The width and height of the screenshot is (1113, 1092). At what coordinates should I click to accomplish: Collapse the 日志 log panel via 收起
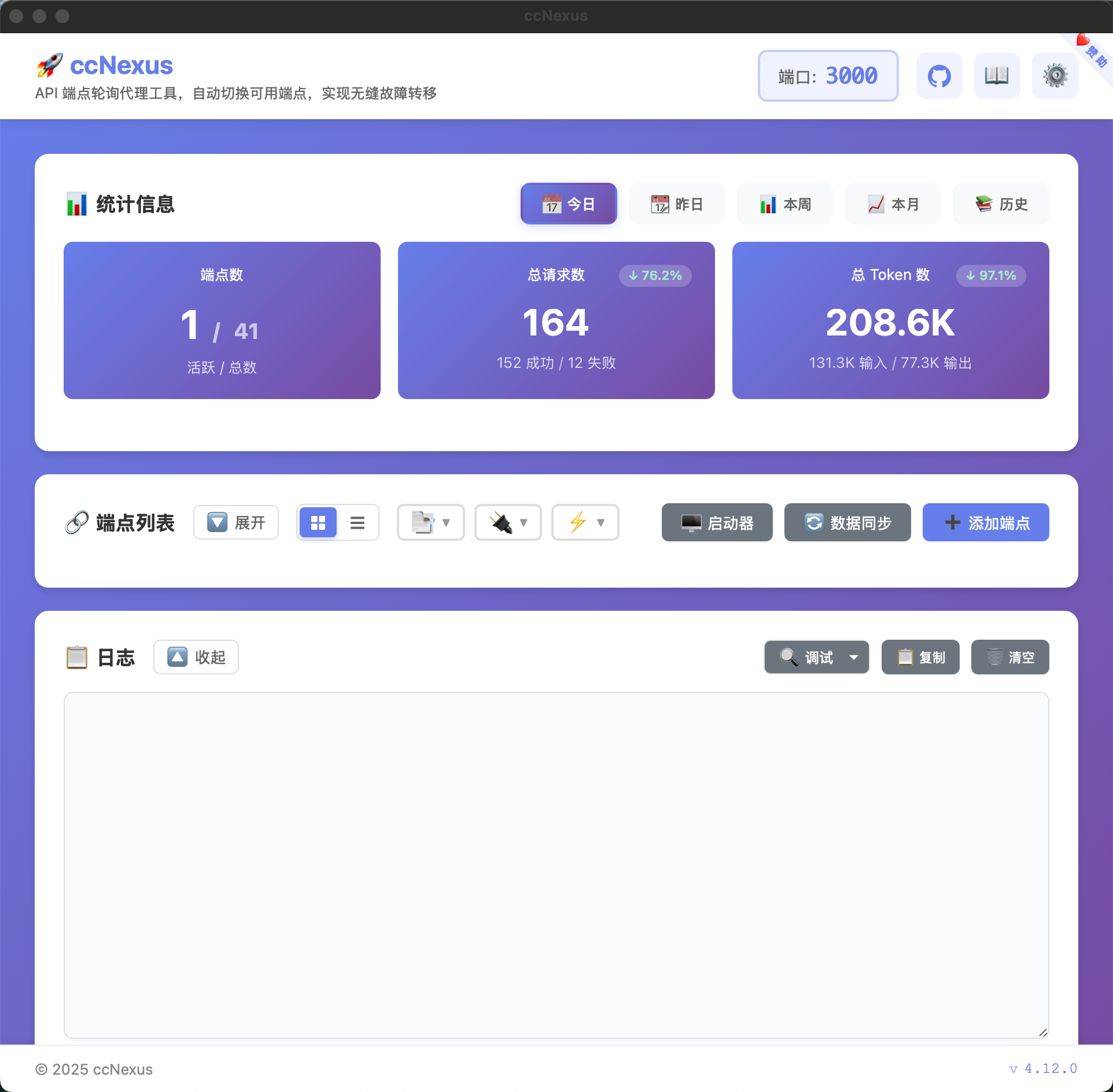(x=196, y=657)
